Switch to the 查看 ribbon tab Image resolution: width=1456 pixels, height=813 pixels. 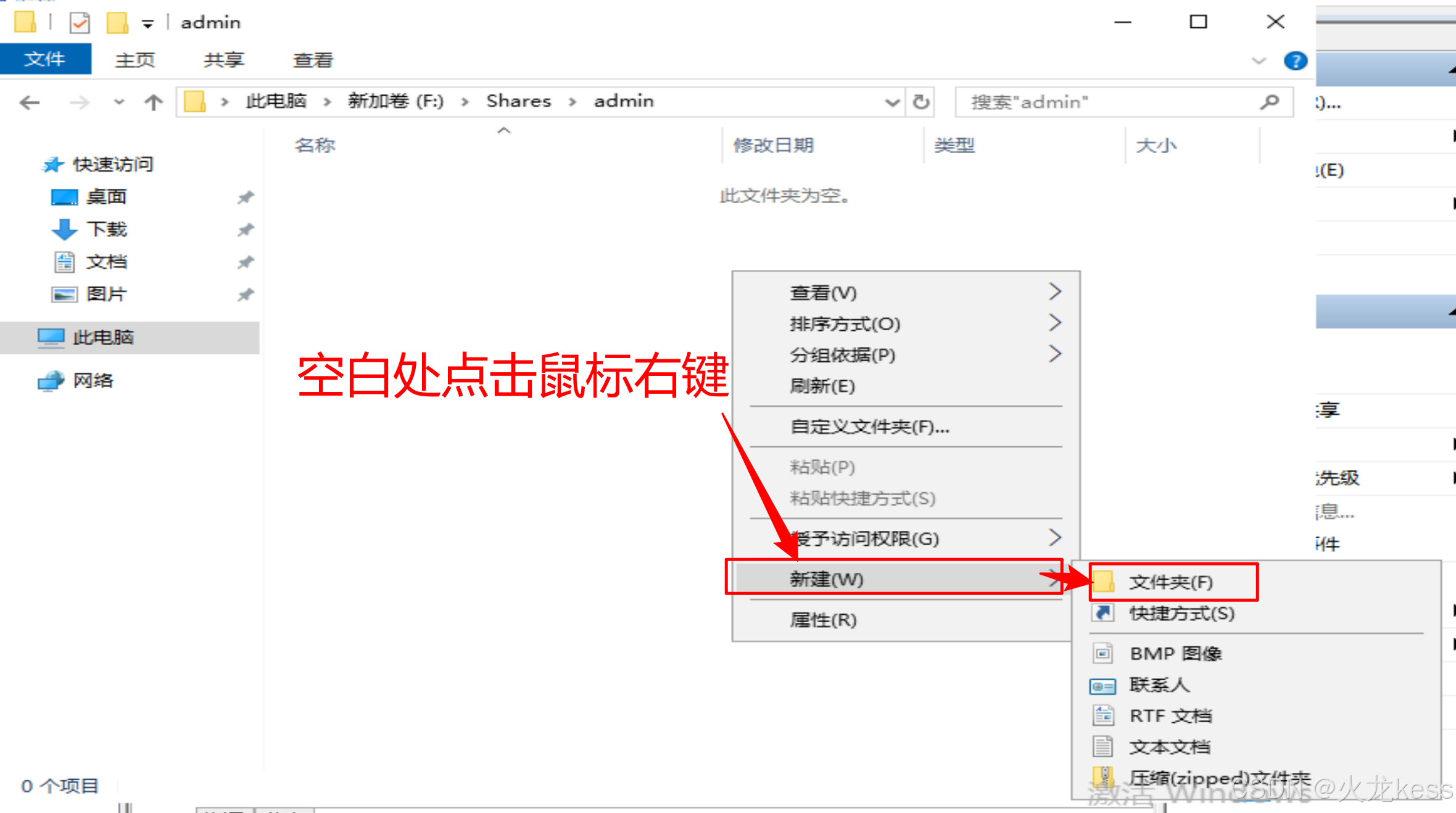(313, 60)
